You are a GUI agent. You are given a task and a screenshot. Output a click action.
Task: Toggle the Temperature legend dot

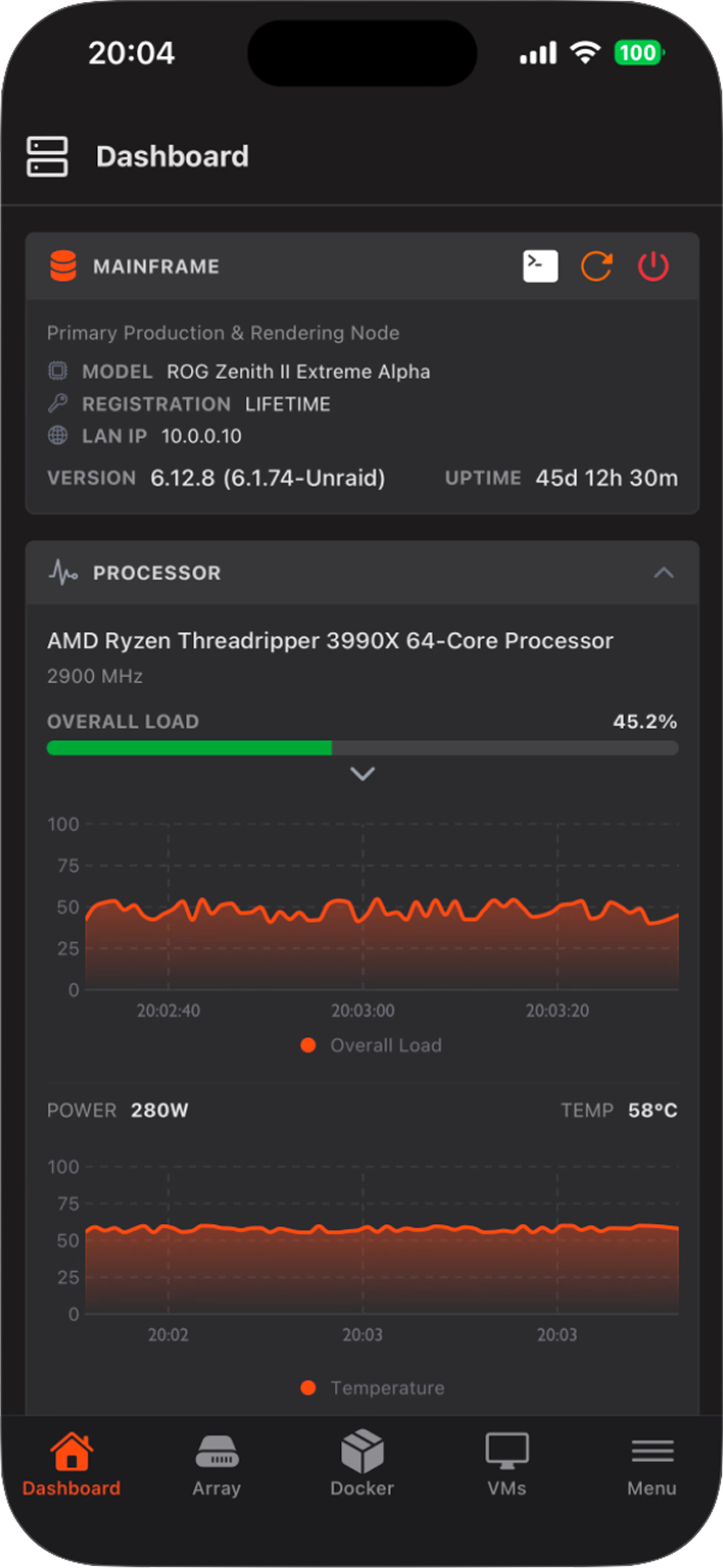pyautogui.click(x=308, y=1386)
